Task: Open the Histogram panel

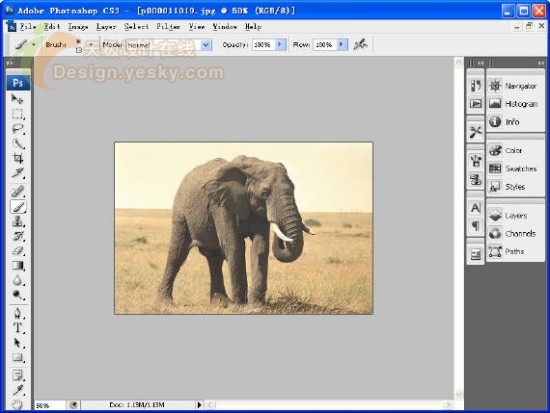Action: point(515,104)
